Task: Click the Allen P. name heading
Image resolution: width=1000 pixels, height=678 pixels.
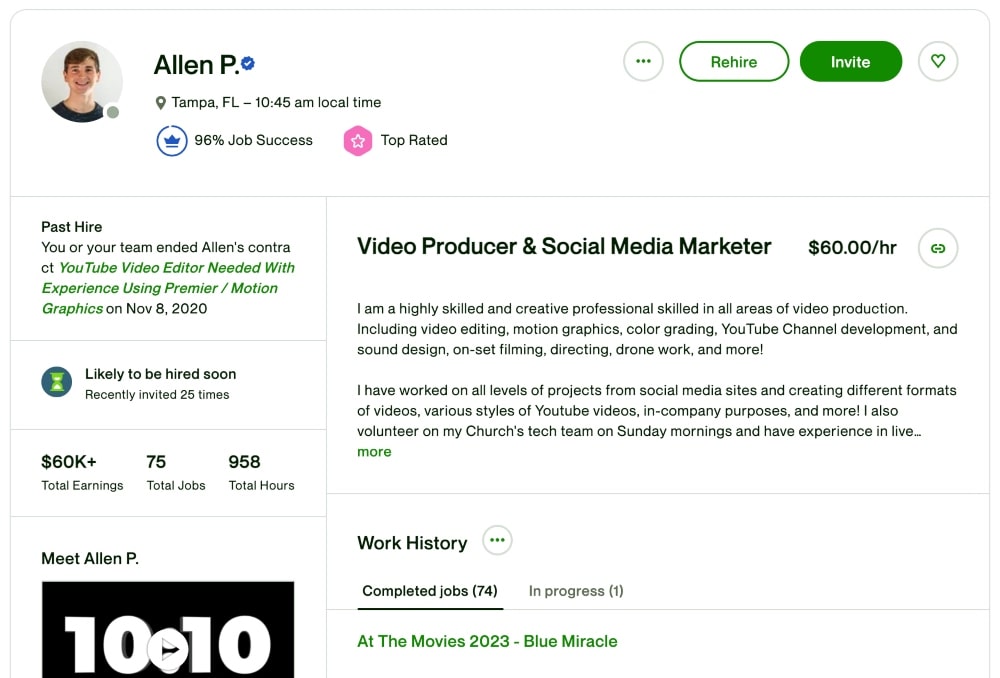Action: coord(196,64)
